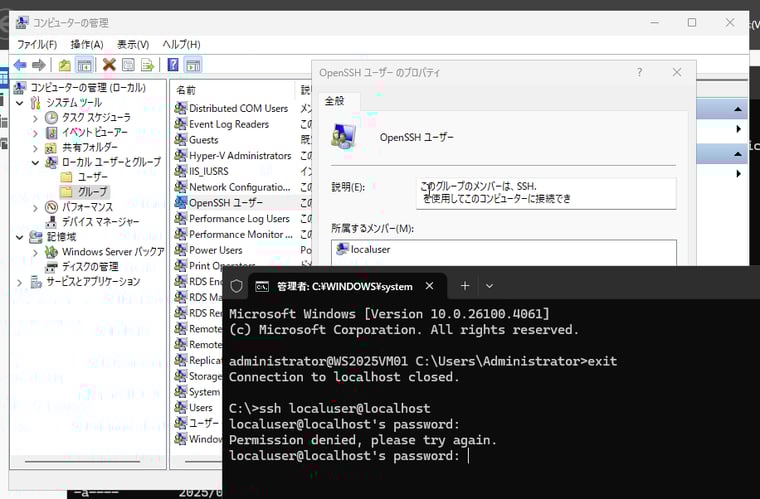Expand the イベント ビューアー node chevron

click(x=35, y=133)
